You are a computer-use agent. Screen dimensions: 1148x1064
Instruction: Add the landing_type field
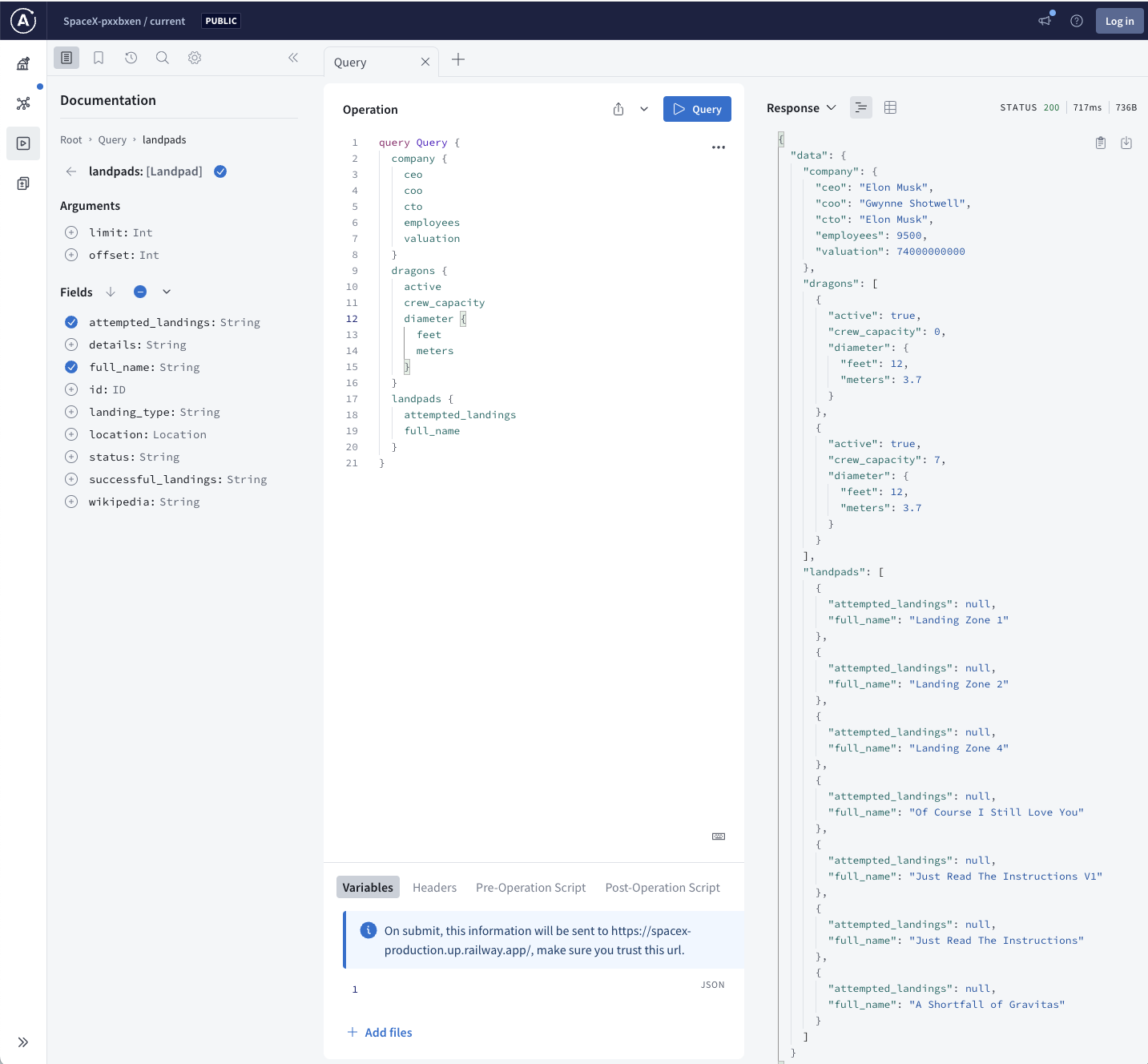(71, 412)
